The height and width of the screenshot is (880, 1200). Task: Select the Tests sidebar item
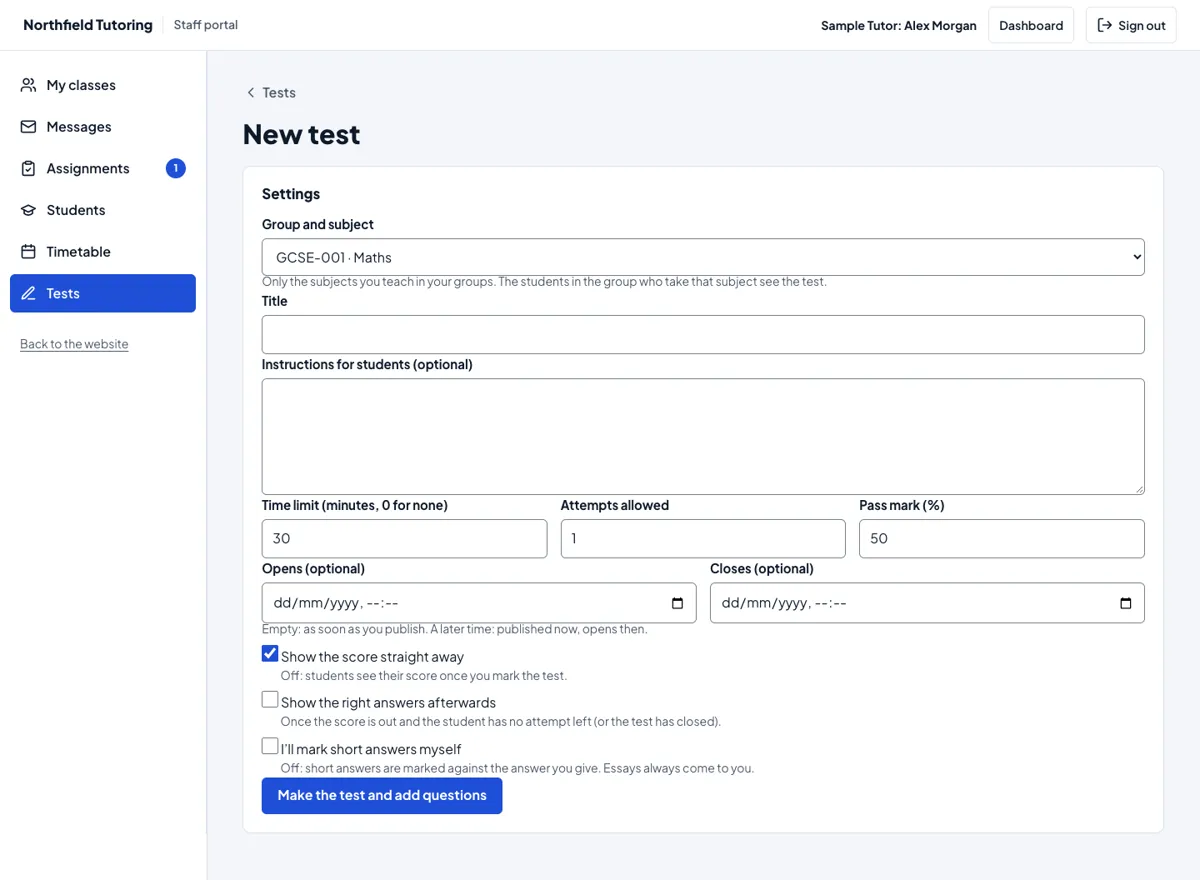(x=103, y=293)
